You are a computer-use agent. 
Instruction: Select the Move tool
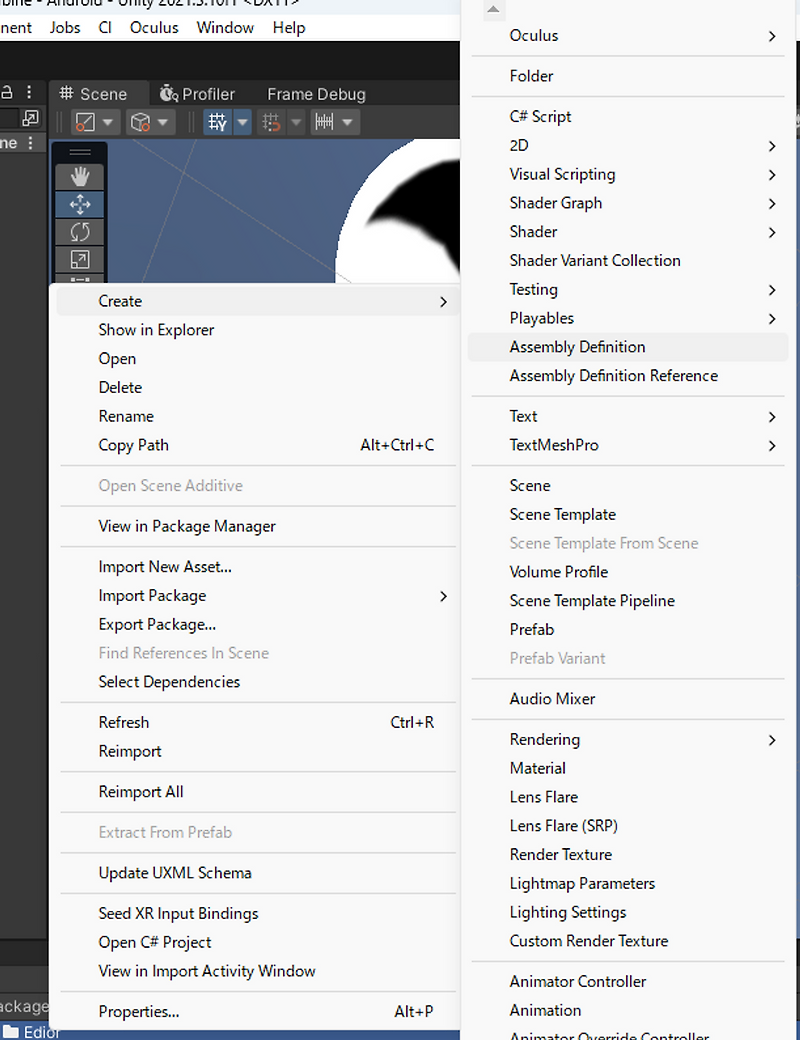coord(80,204)
